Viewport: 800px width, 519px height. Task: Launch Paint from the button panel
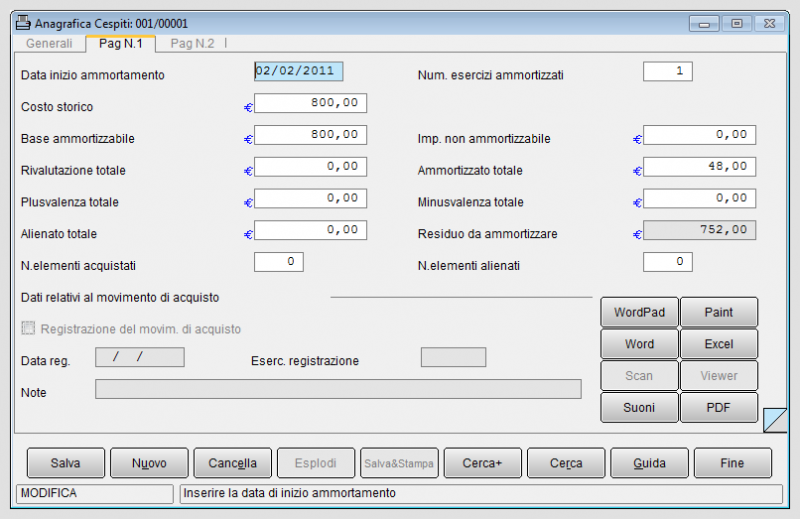[x=719, y=312]
